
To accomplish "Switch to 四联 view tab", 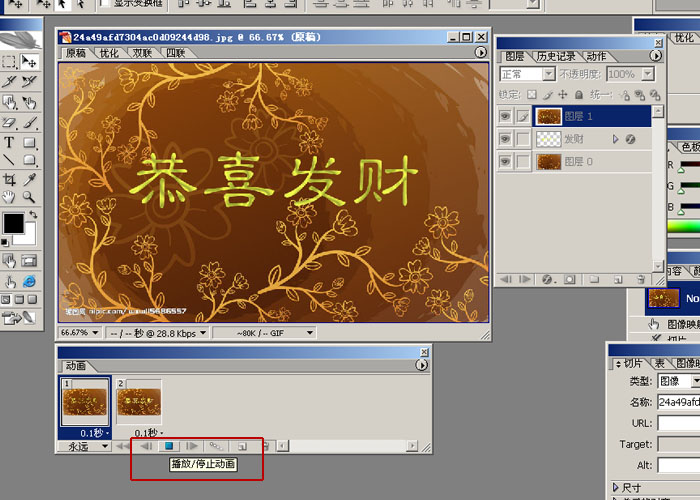I will point(175,53).
